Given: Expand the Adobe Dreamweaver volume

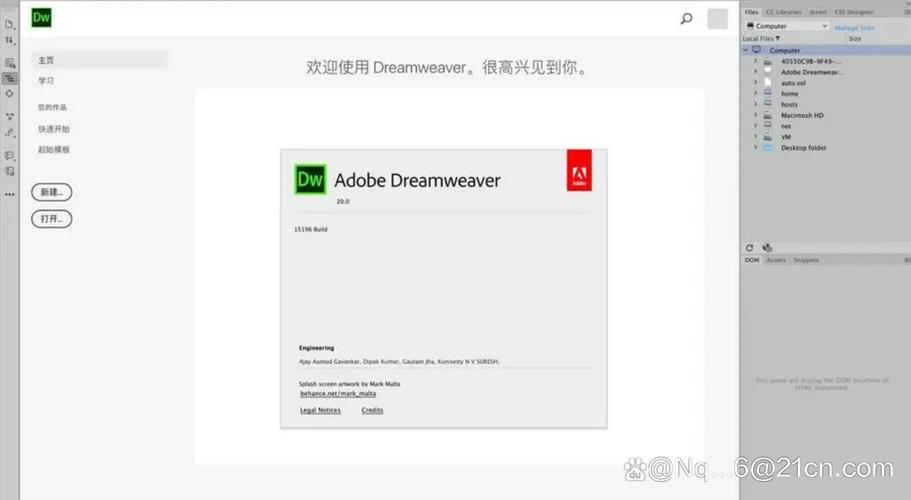Looking at the screenshot, I should point(755,72).
